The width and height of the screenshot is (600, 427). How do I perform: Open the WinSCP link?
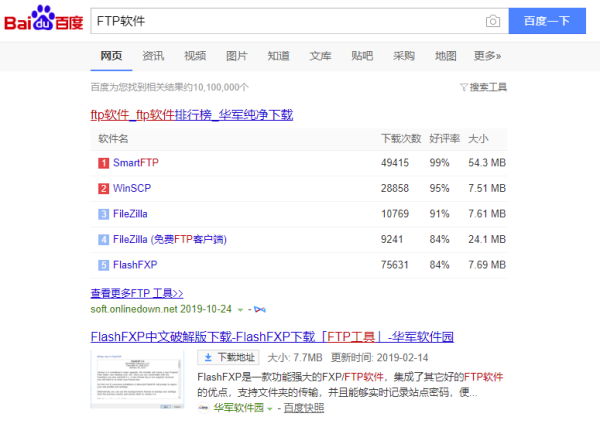pos(132,189)
